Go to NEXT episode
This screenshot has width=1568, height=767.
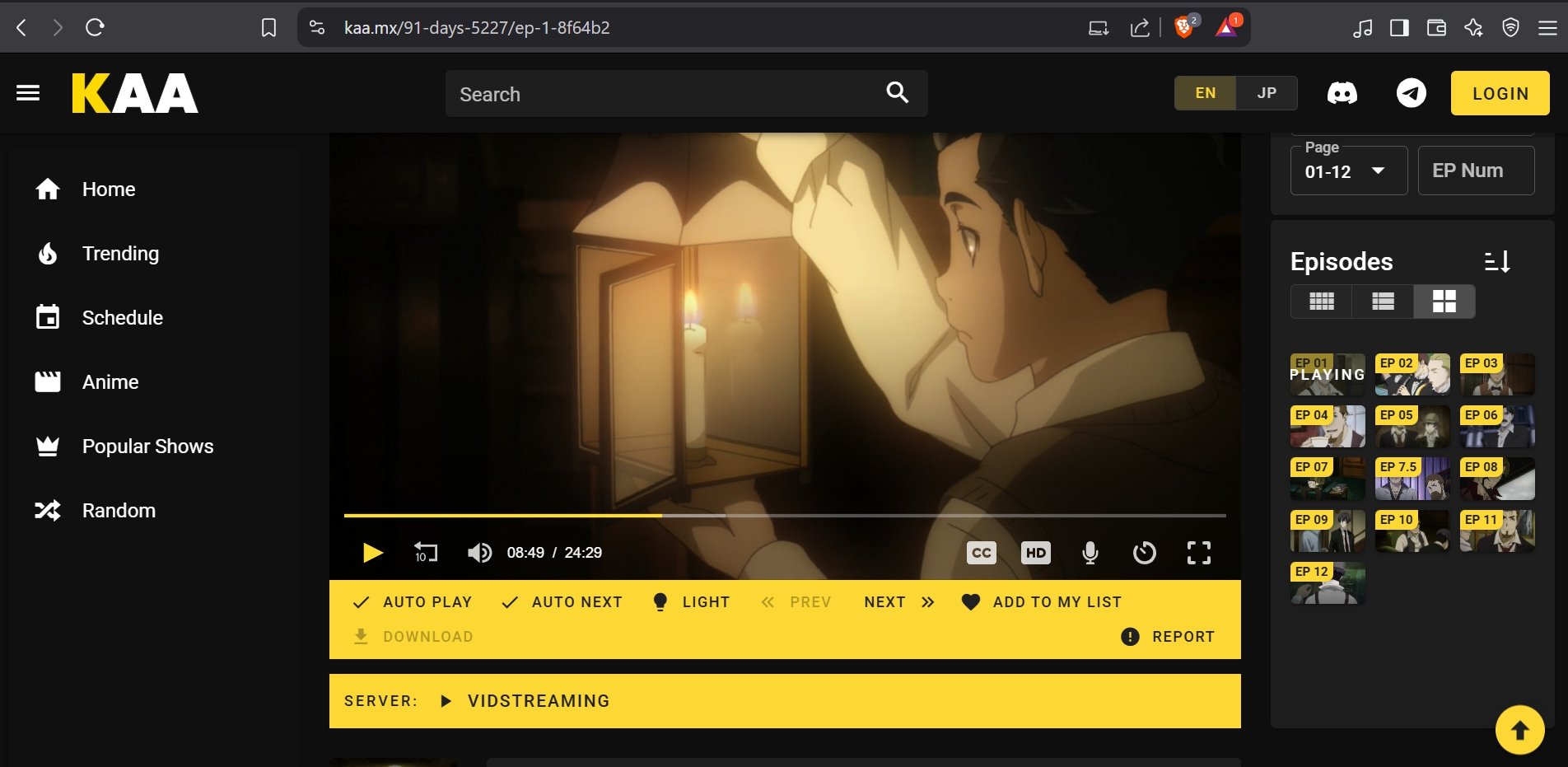tap(899, 602)
